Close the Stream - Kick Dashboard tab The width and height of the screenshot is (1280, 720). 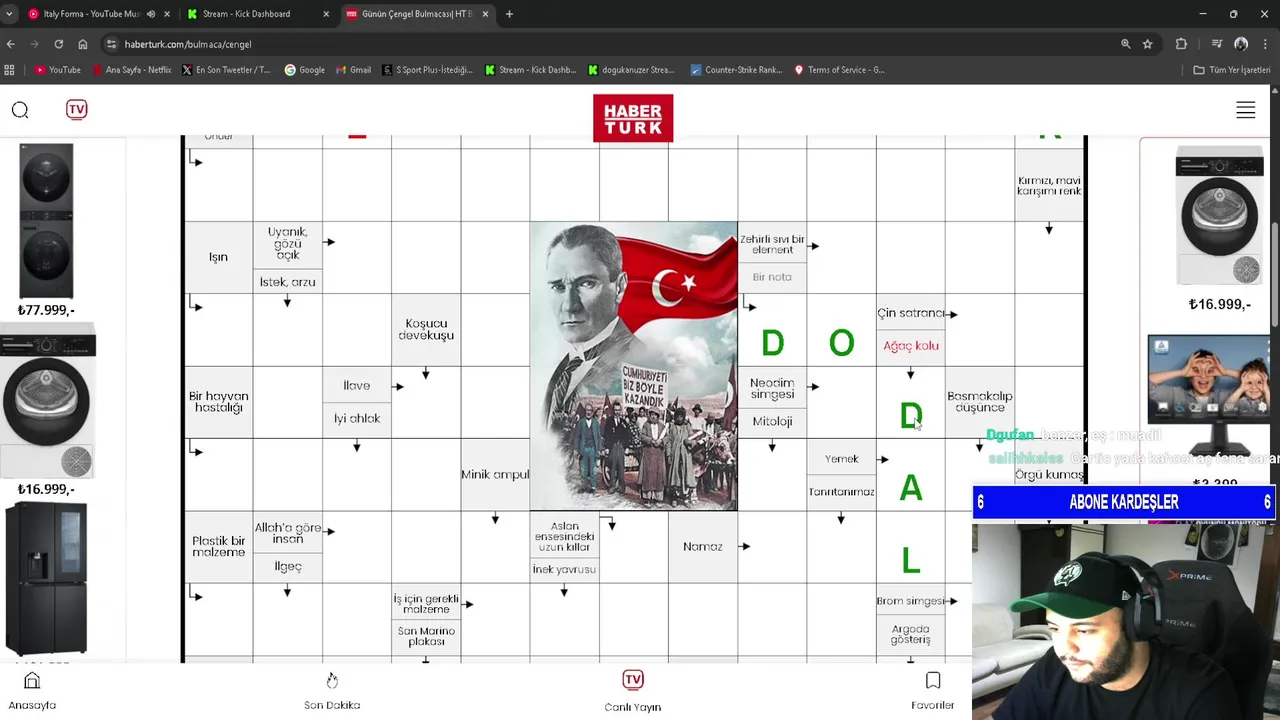coord(326,14)
